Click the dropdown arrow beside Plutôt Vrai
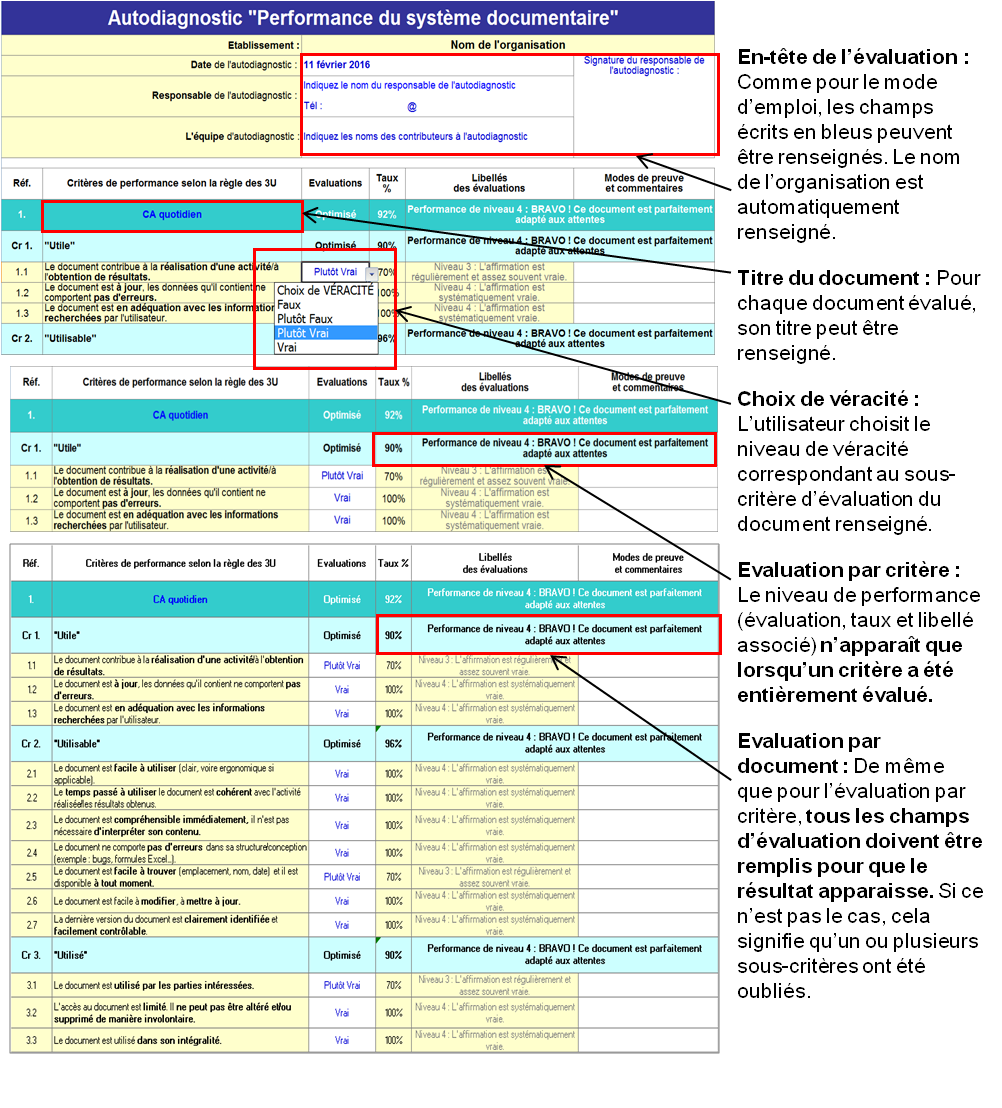The height and width of the screenshot is (1108, 1002). pyautogui.click(x=372, y=272)
